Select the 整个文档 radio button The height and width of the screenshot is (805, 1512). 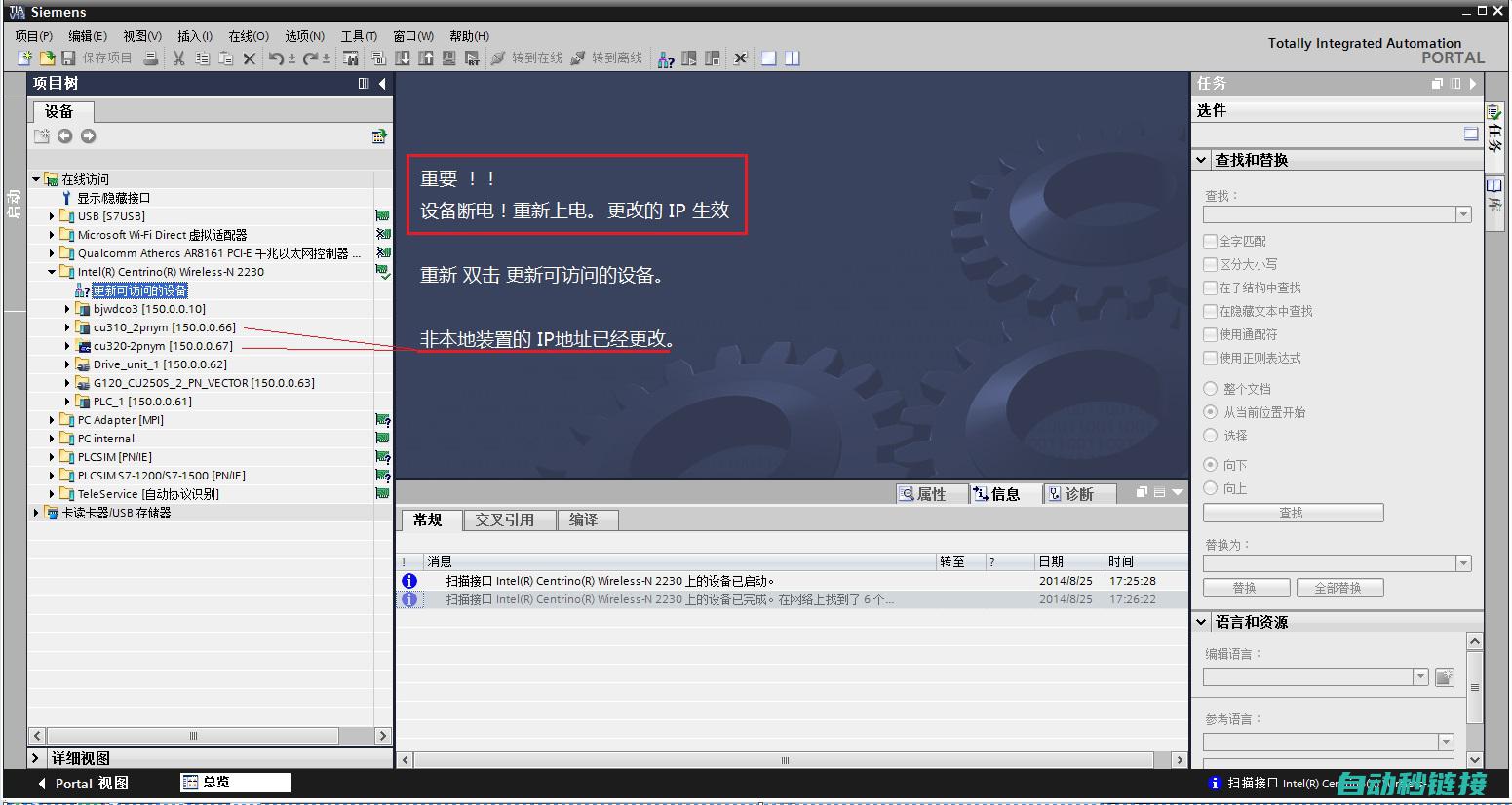[1211, 388]
